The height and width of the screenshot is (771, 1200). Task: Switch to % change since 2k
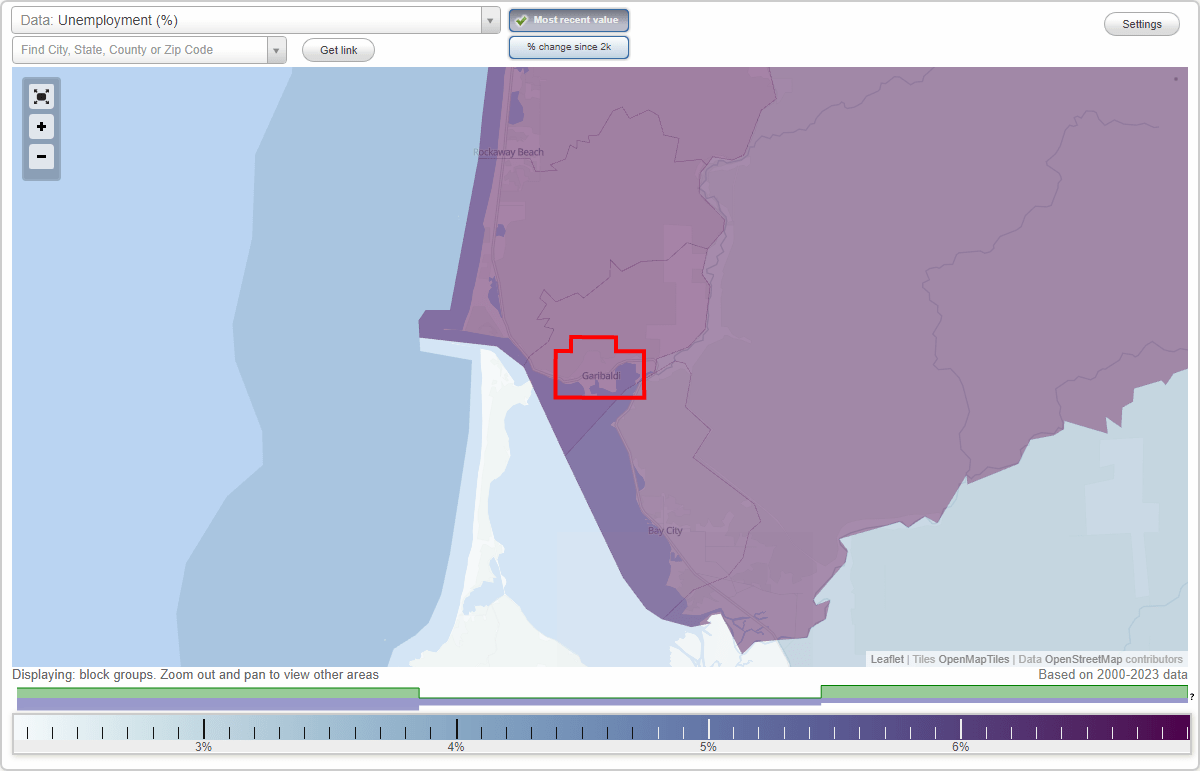coord(569,47)
